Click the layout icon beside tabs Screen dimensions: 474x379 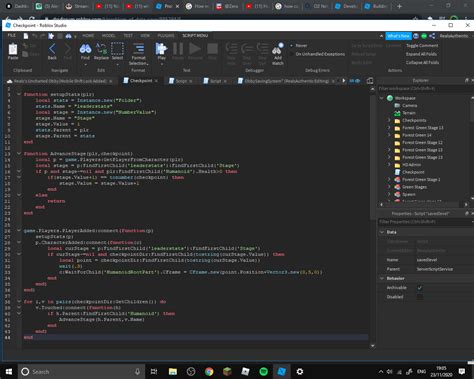(370, 81)
